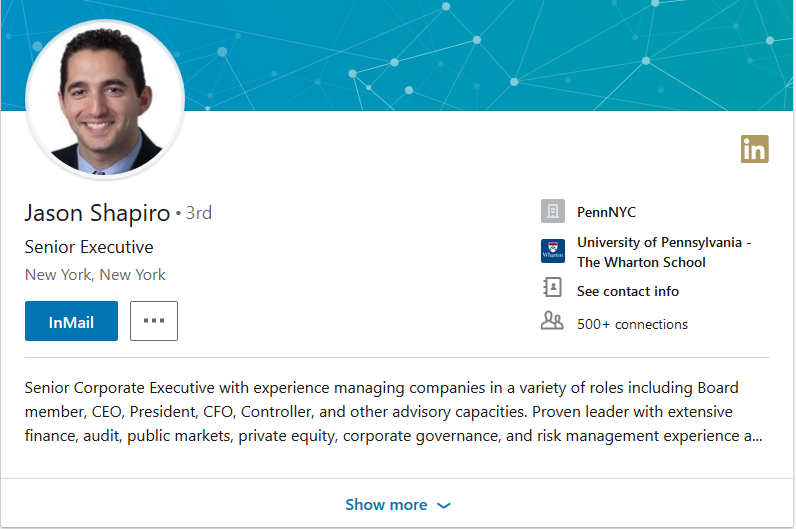Screen dimensions: 796x529
Task: Open the PennNYC company link
Action: click(x=606, y=212)
